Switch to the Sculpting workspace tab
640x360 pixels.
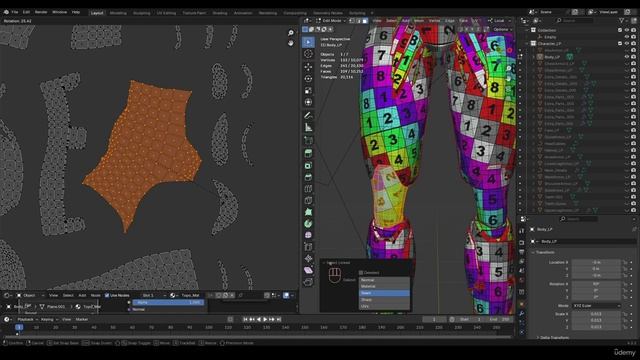(x=142, y=13)
